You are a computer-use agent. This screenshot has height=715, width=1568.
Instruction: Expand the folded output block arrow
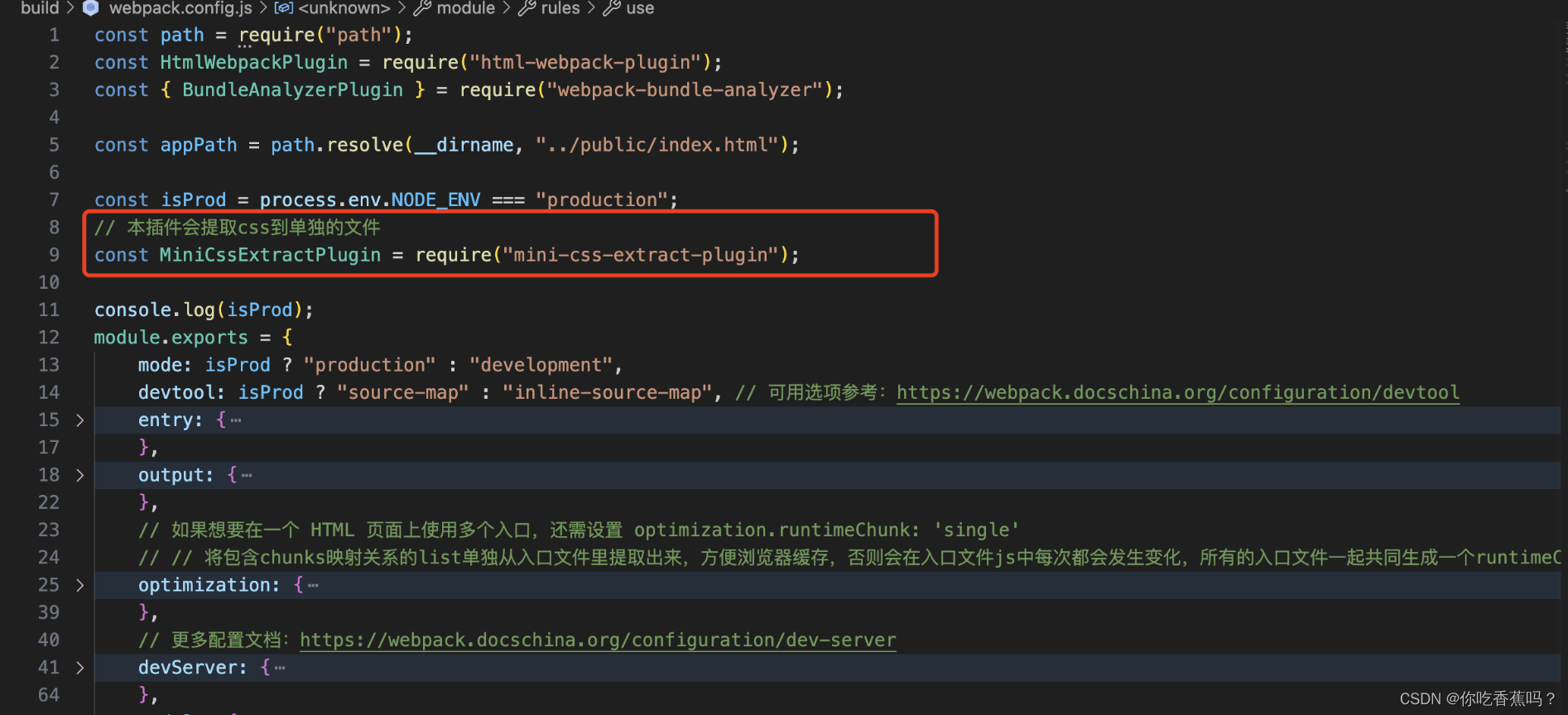tap(79, 475)
